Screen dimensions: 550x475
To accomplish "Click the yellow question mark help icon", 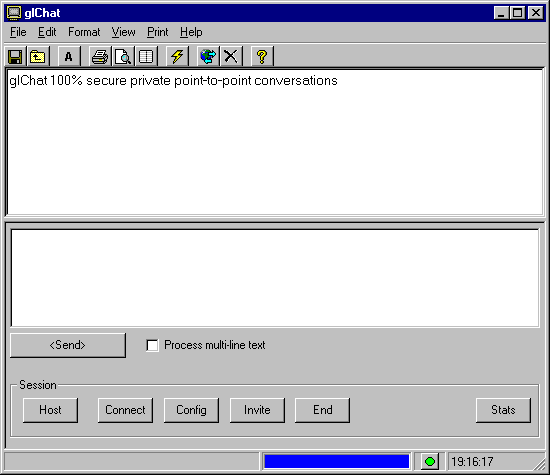I will pyautogui.click(x=262, y=56).
